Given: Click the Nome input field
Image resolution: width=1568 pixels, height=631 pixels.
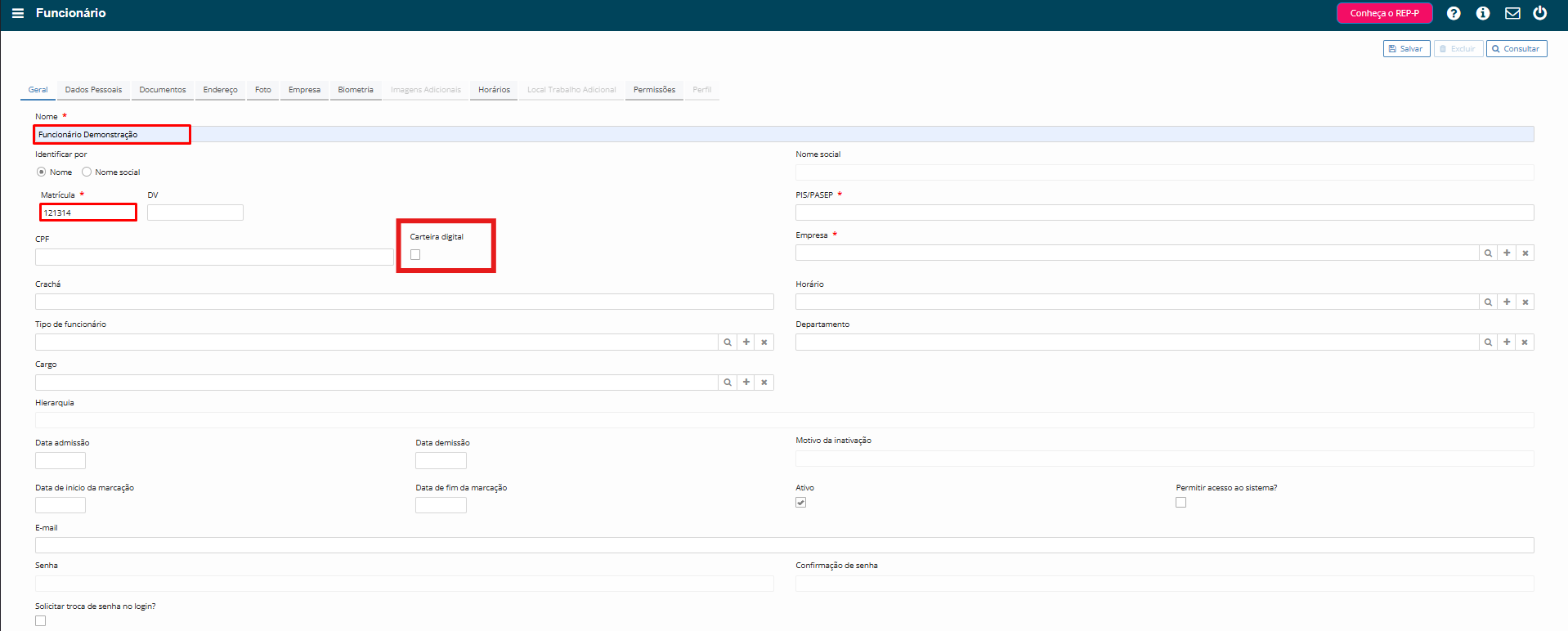Looking at the screenshot, I should [785, 134].
